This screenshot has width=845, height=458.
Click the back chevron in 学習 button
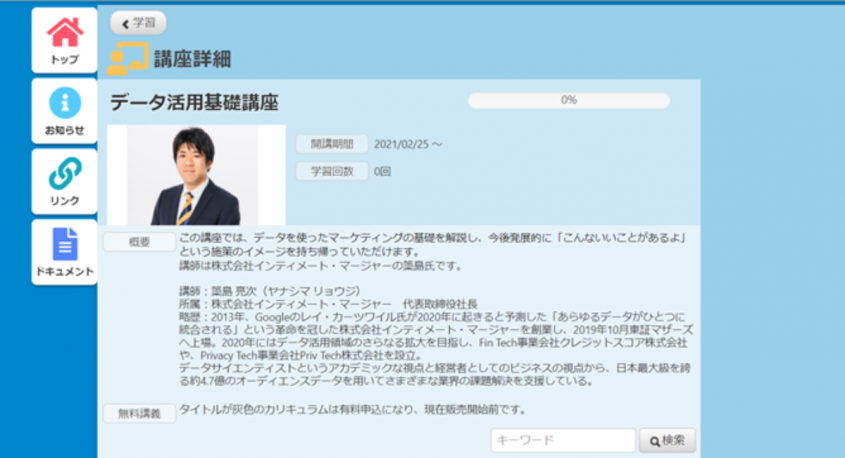125,24
